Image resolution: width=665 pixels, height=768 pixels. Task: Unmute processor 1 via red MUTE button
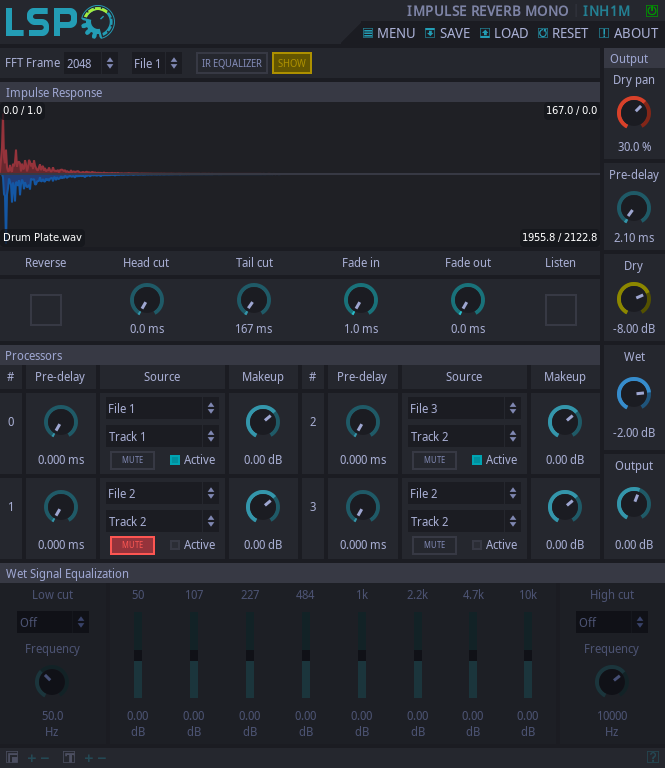132,545
